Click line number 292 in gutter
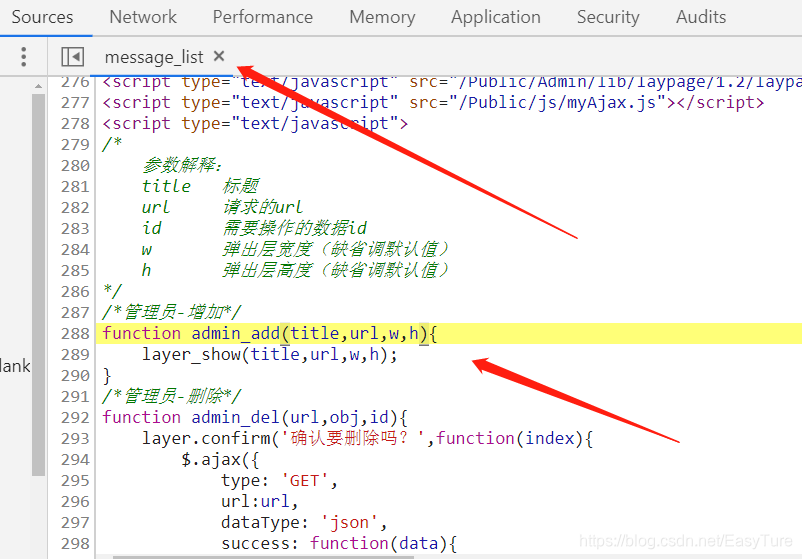 pos(75,417)
